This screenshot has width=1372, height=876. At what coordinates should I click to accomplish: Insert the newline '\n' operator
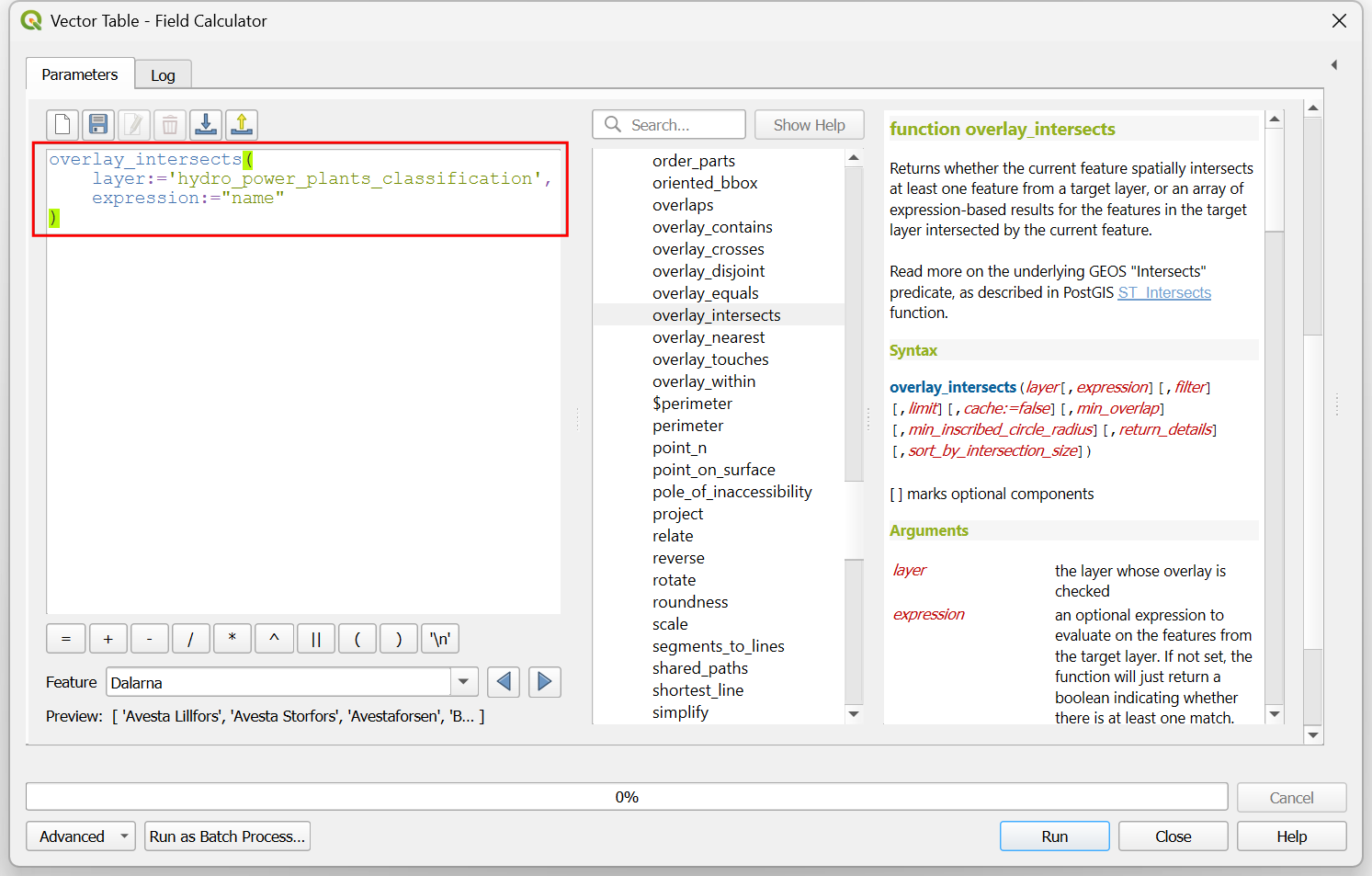point(440,639)
